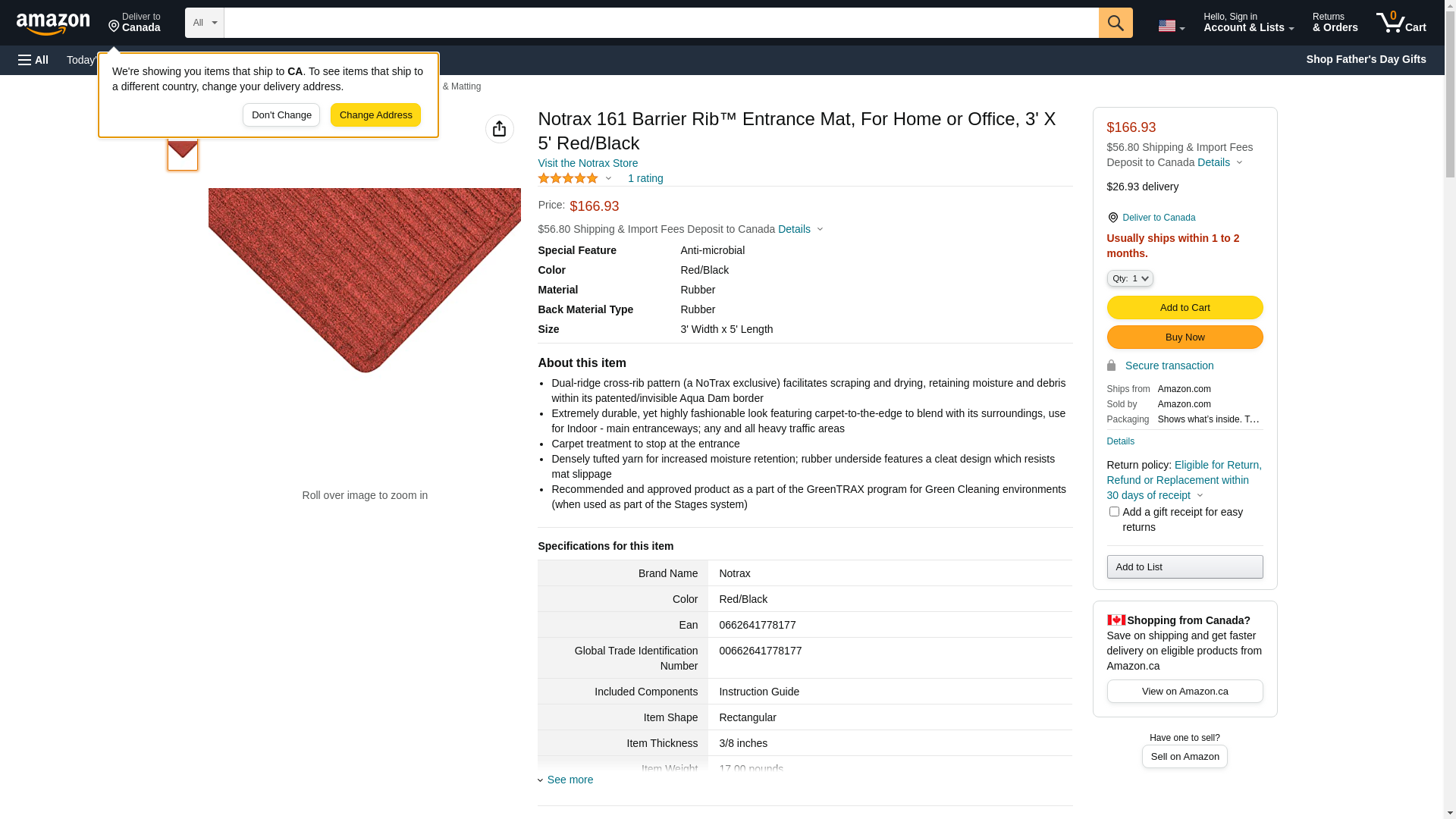
Task: Click the Amazon logo
Action: 53,24
